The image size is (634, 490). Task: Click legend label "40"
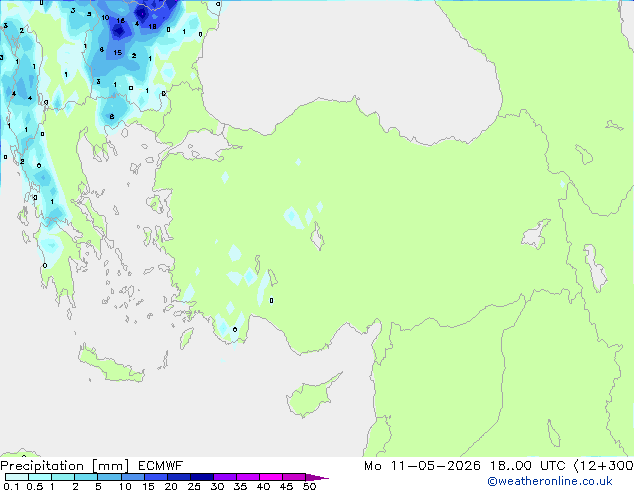[264, 486]
